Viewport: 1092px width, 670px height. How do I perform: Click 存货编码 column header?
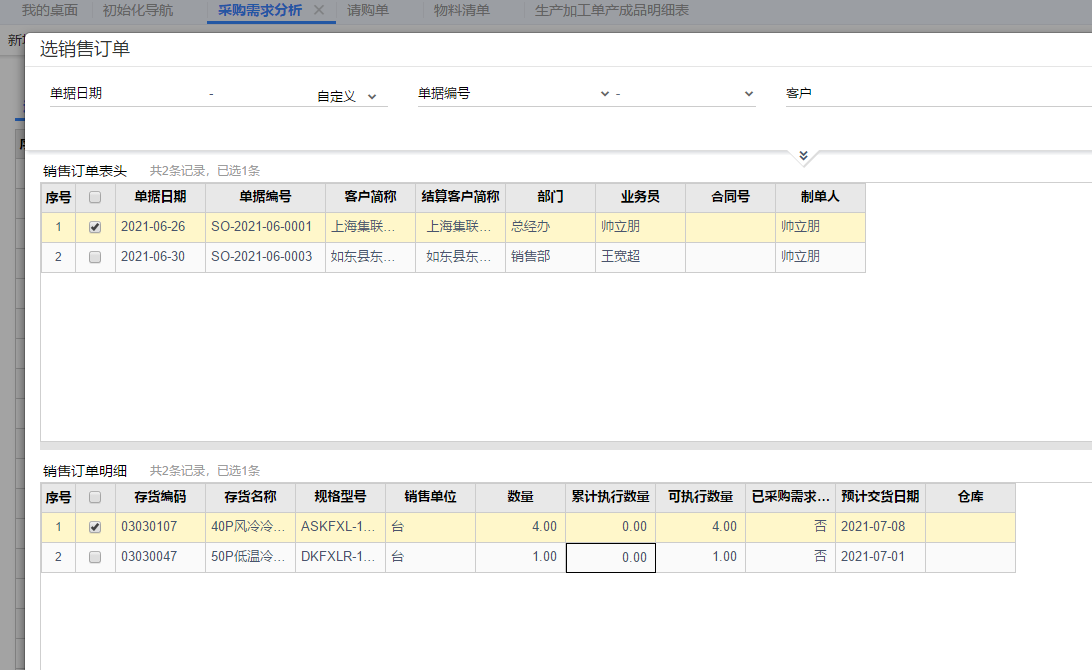coord(160,497)
